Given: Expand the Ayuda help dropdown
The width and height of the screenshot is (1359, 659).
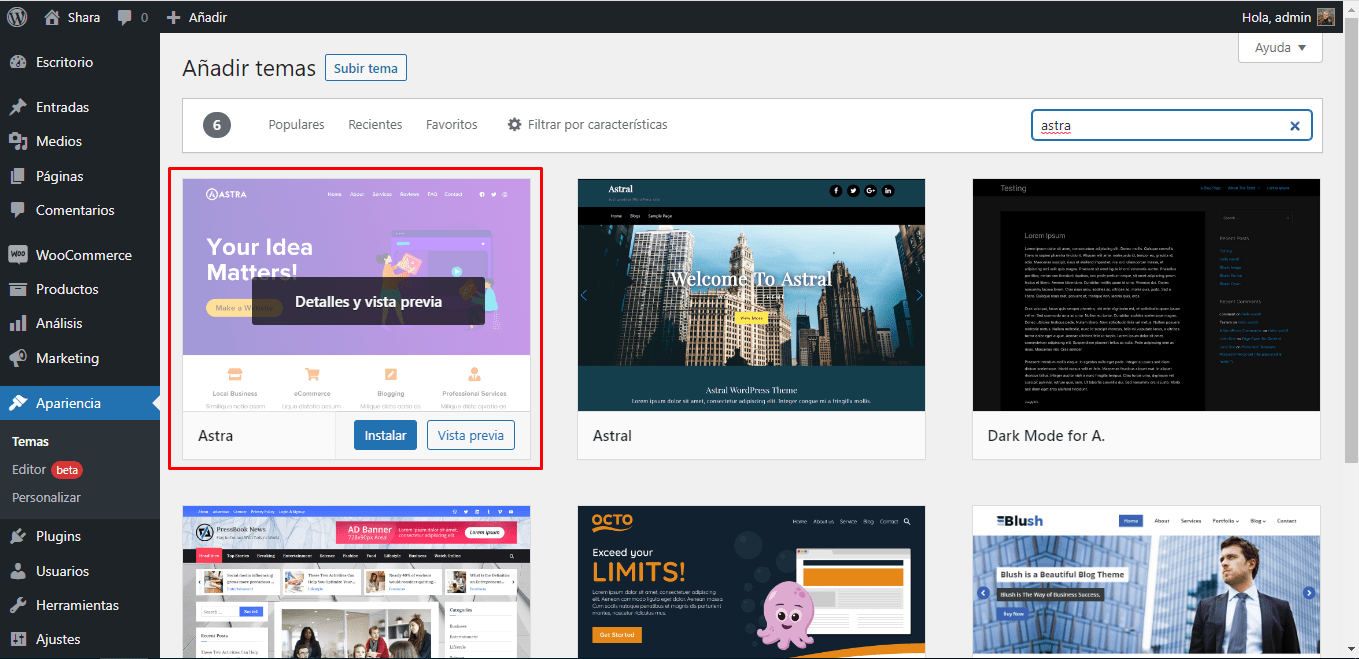Looking at the screenshot, I should [1280, 47].
